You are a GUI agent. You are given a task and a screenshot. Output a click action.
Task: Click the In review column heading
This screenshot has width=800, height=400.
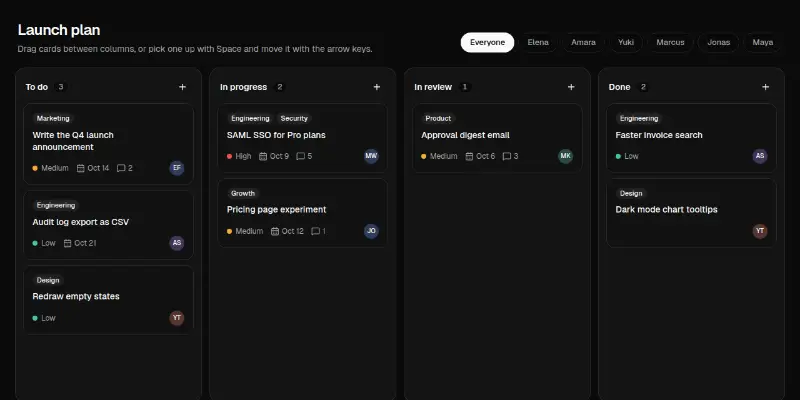433,87
